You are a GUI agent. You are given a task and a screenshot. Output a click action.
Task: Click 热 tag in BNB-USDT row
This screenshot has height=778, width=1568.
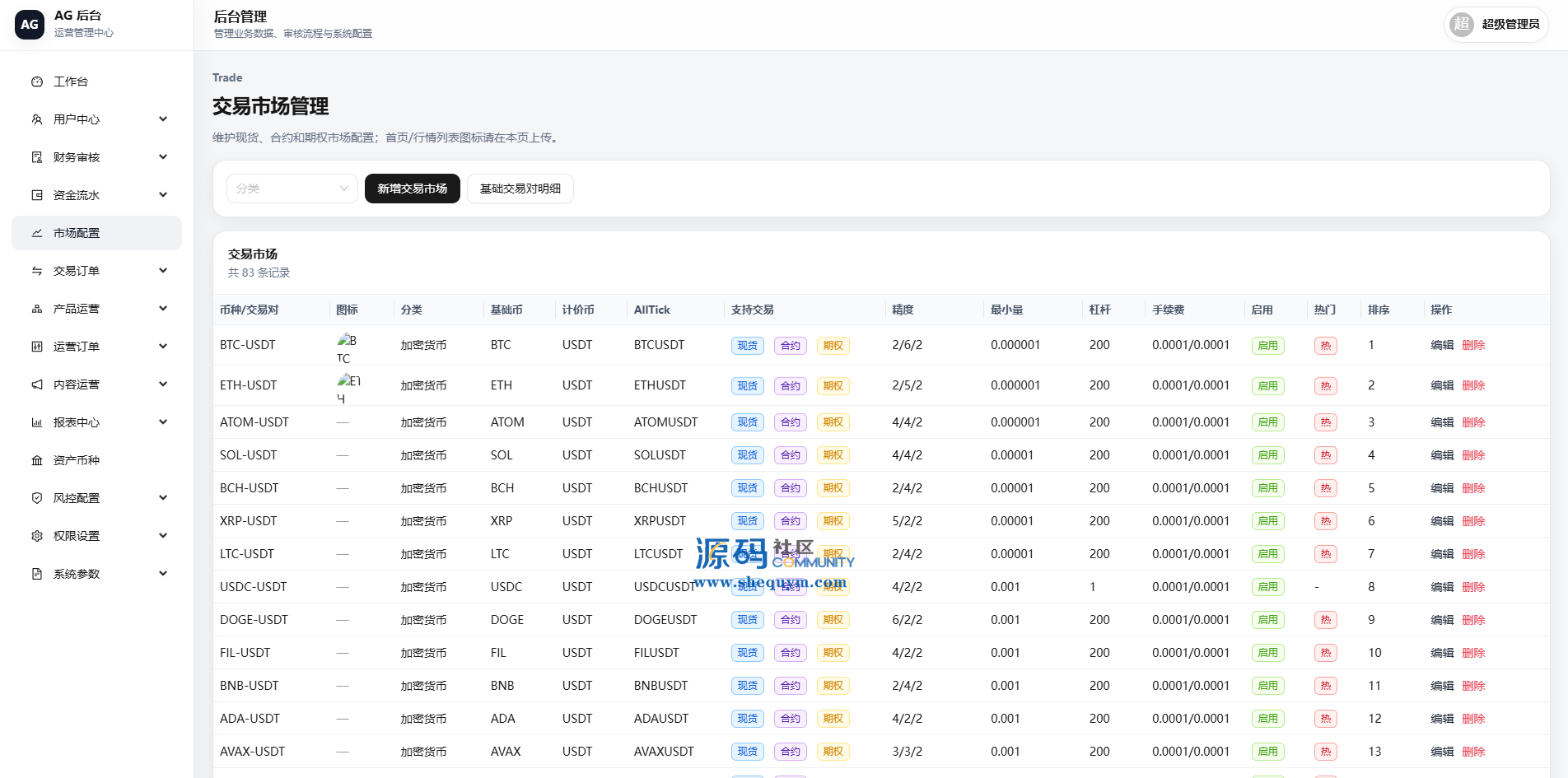[x=1326, y=686]
